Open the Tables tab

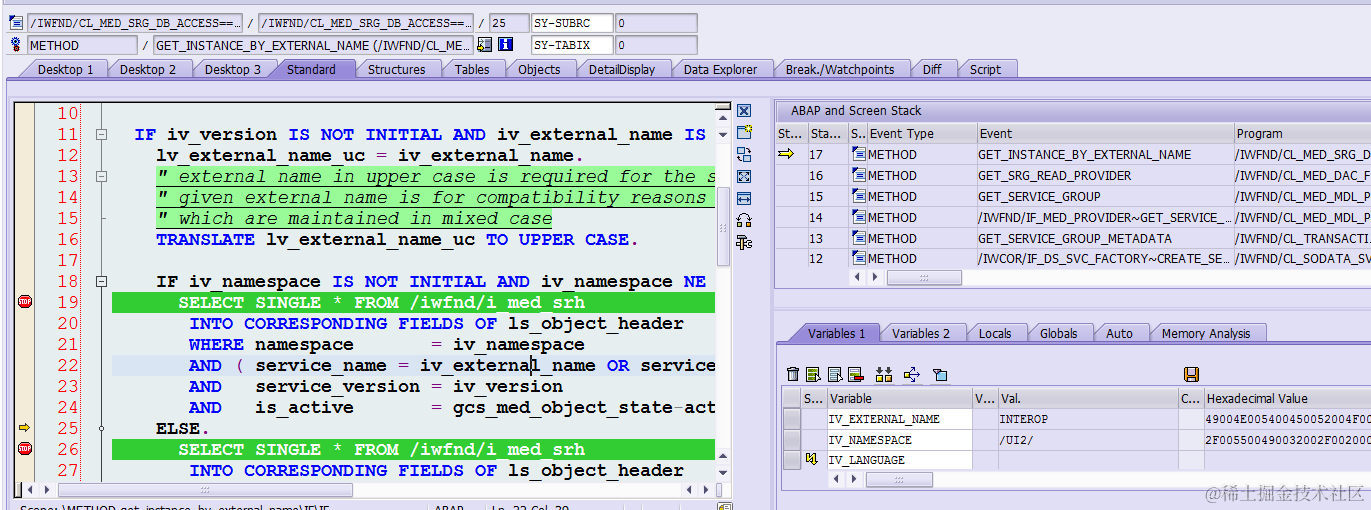click(x=472, y=69)
